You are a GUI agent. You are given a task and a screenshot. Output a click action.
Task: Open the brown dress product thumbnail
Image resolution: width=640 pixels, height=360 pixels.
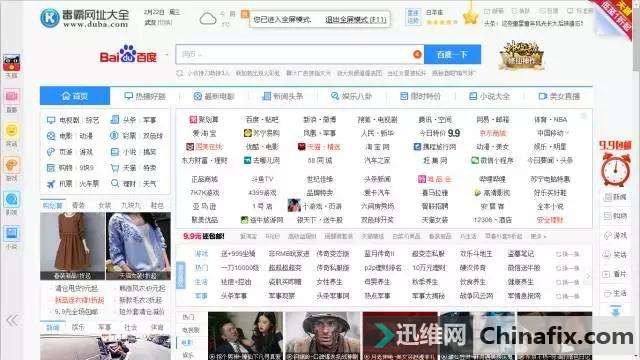[x=72, y=246]
